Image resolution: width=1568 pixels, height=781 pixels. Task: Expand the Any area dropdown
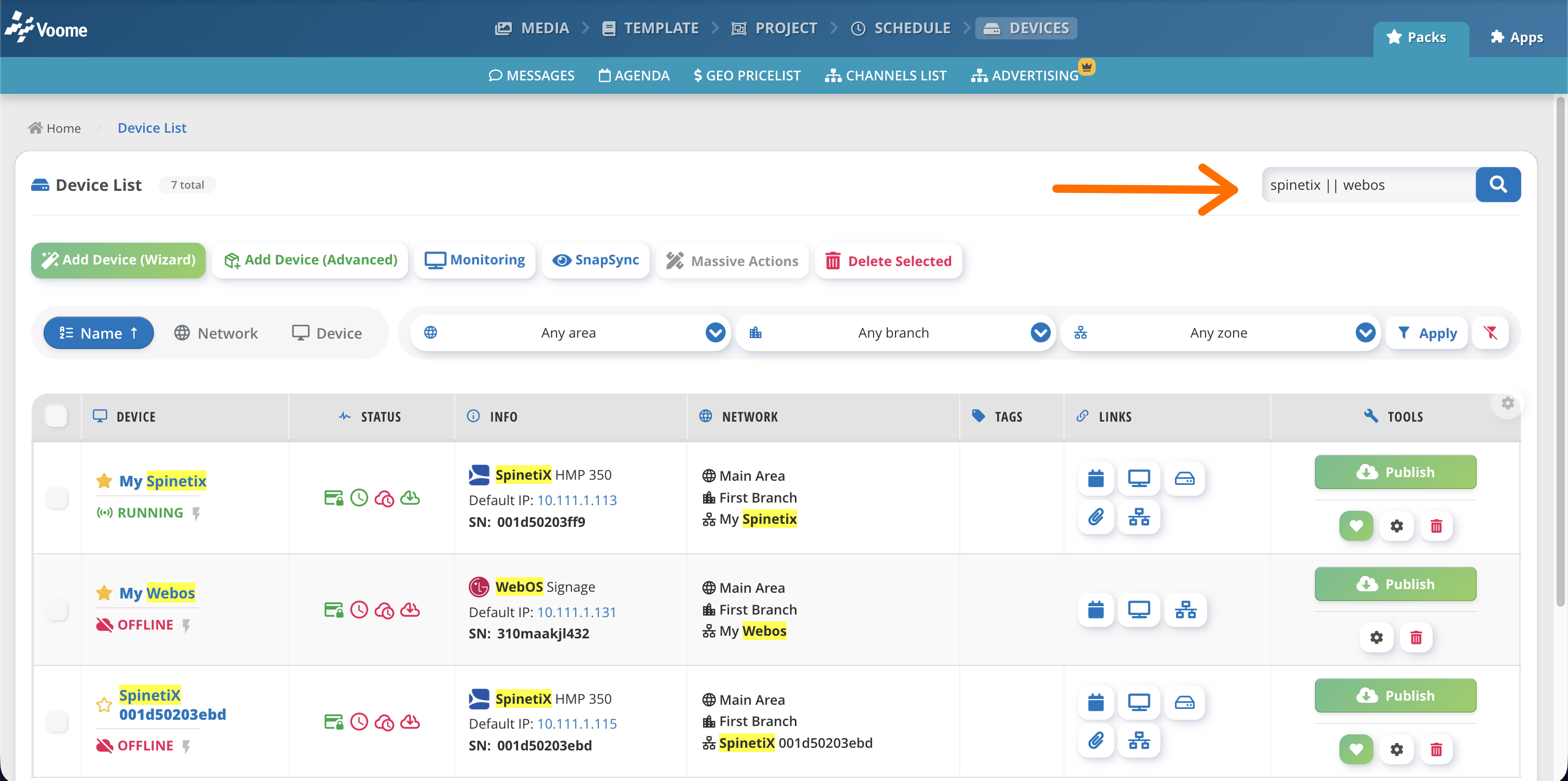[x=570, y=332]
